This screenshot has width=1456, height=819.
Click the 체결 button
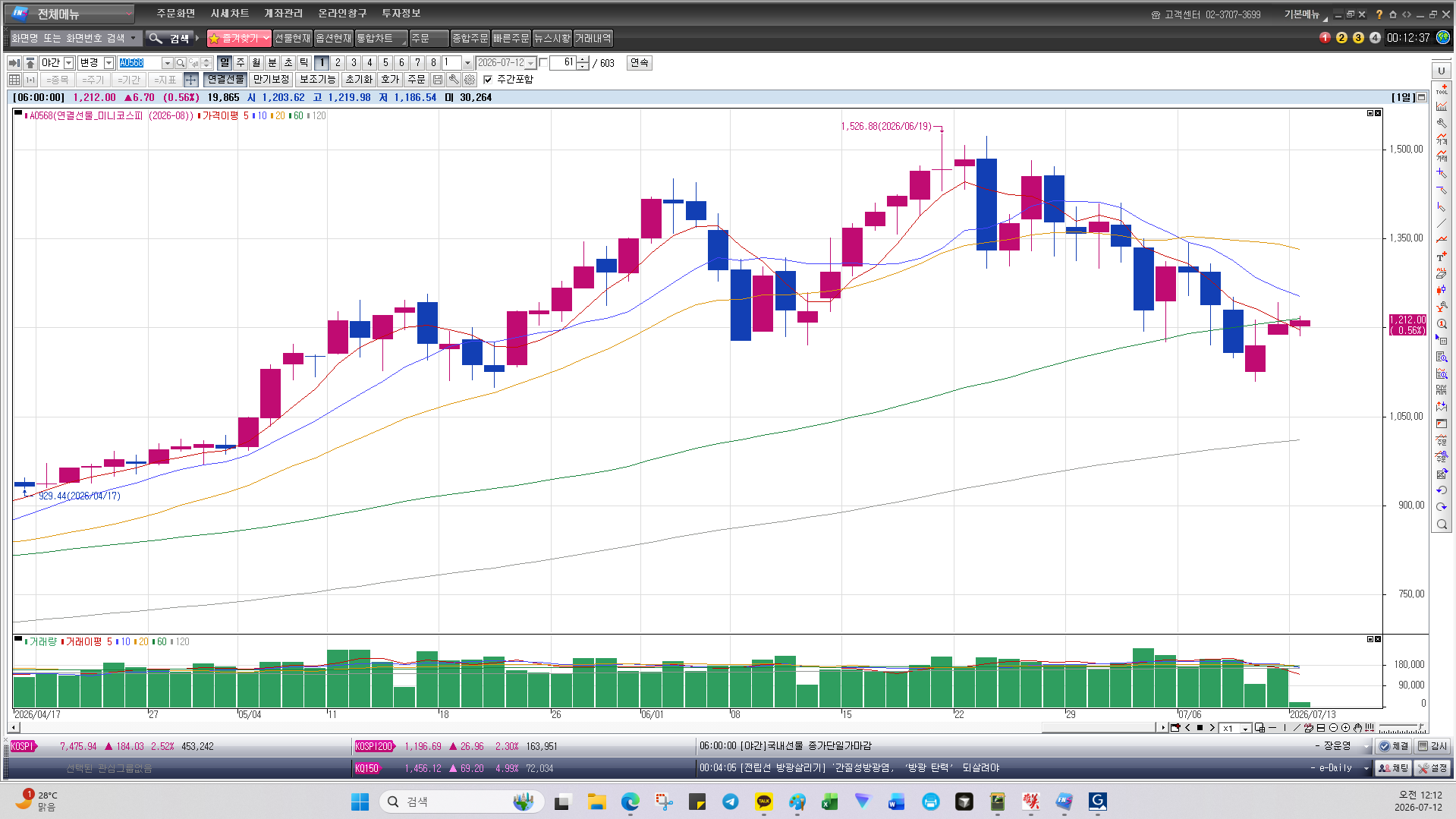coord(1394,747)
